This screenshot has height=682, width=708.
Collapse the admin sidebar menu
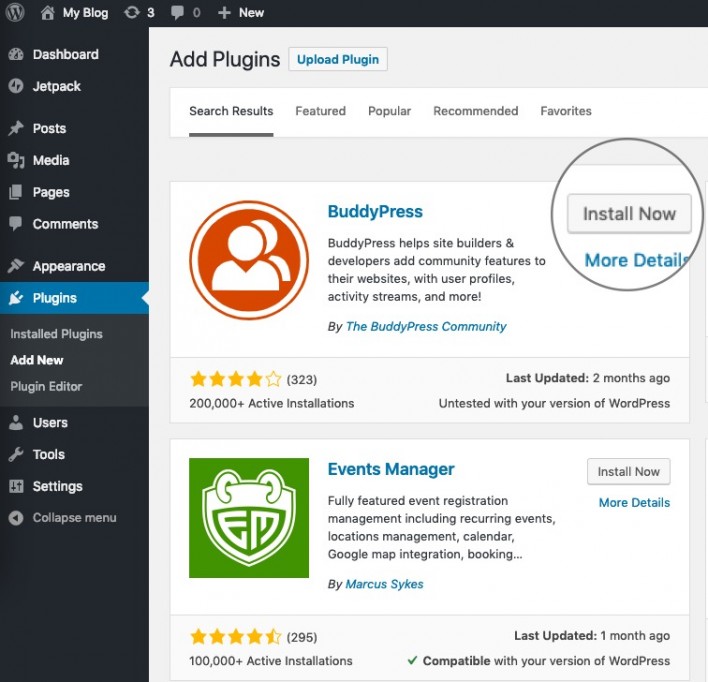pos(62,518)
